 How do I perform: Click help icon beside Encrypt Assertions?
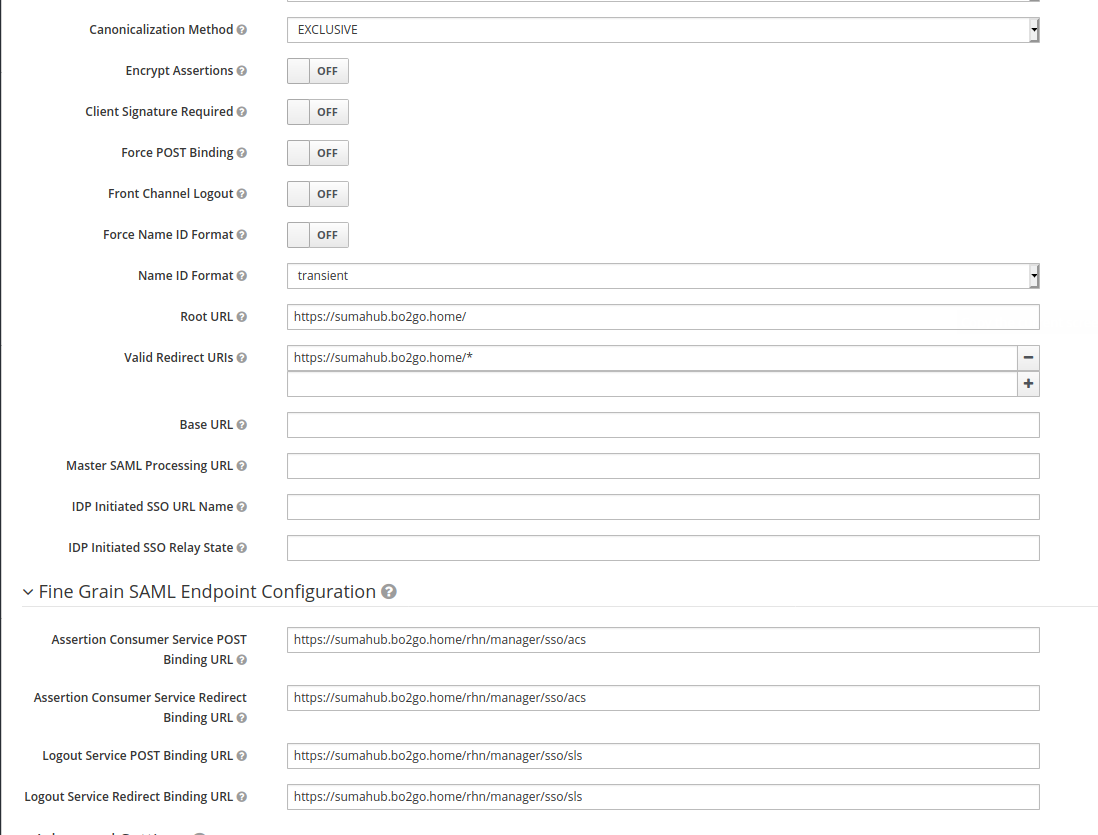coord(242,71)
